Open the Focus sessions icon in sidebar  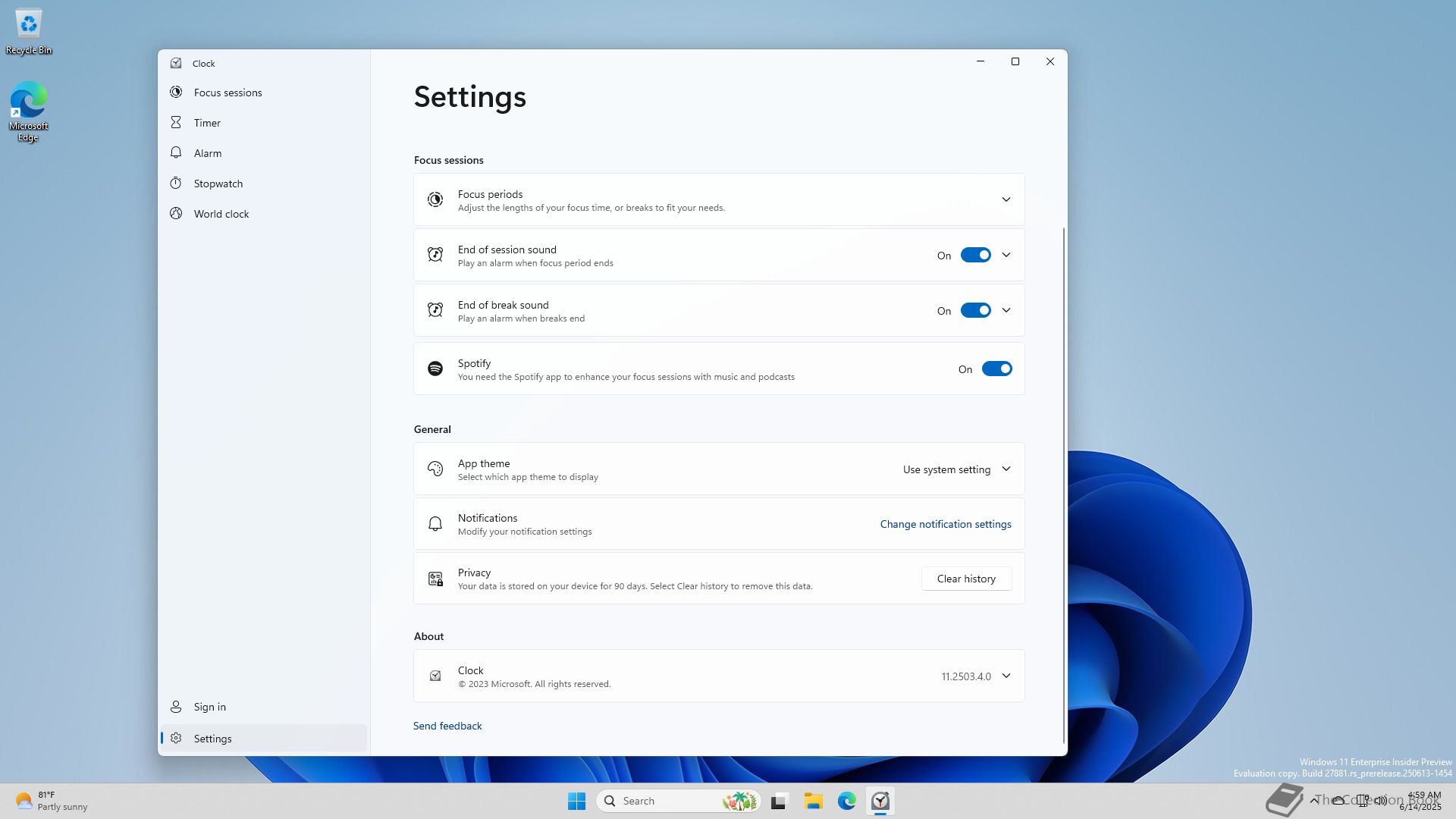176,93
